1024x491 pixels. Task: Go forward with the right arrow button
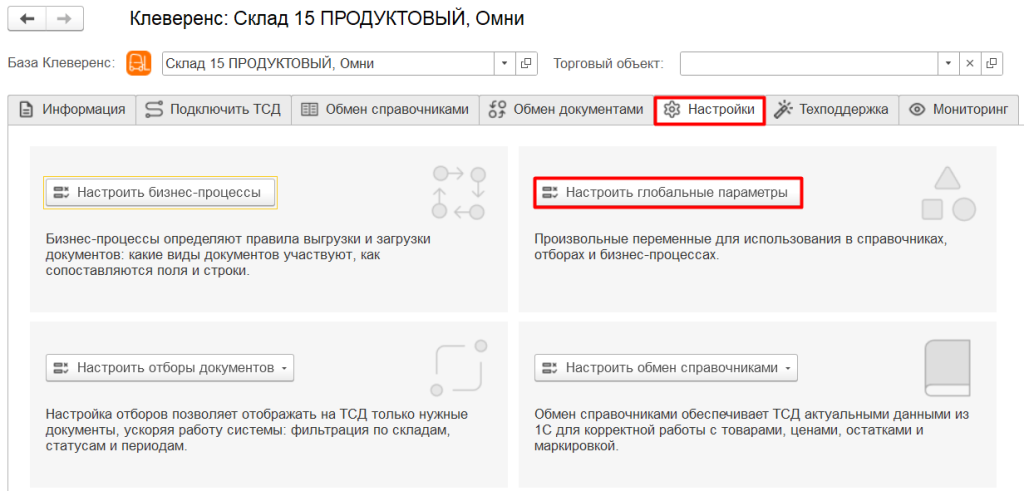click(x=64, y=19)
